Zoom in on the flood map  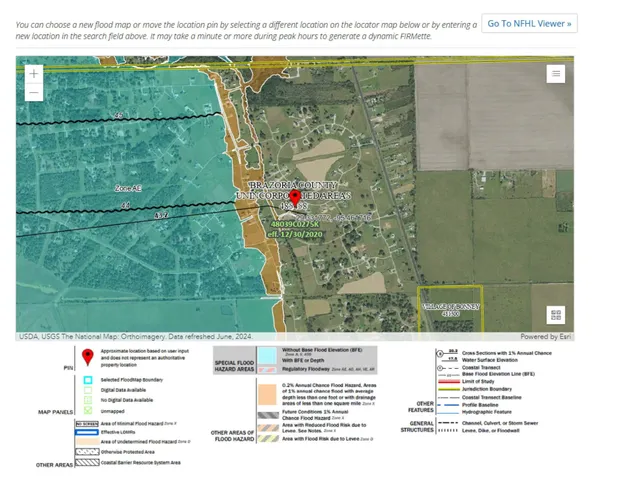(34, 74)
